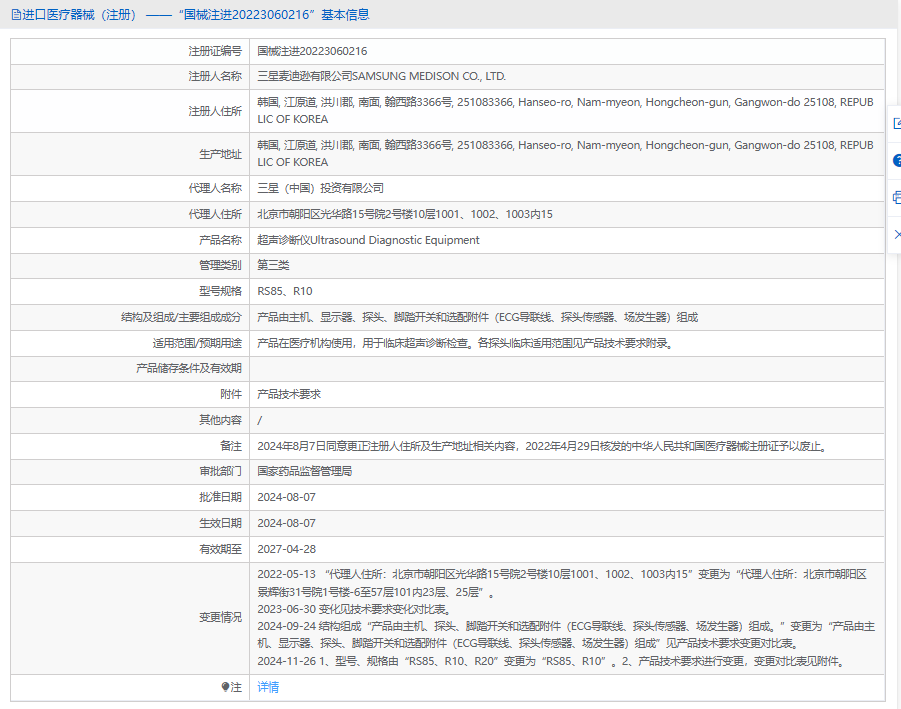Open the help question-mark icon
This screenshot has width=901, height=709.
click(897, 160)
